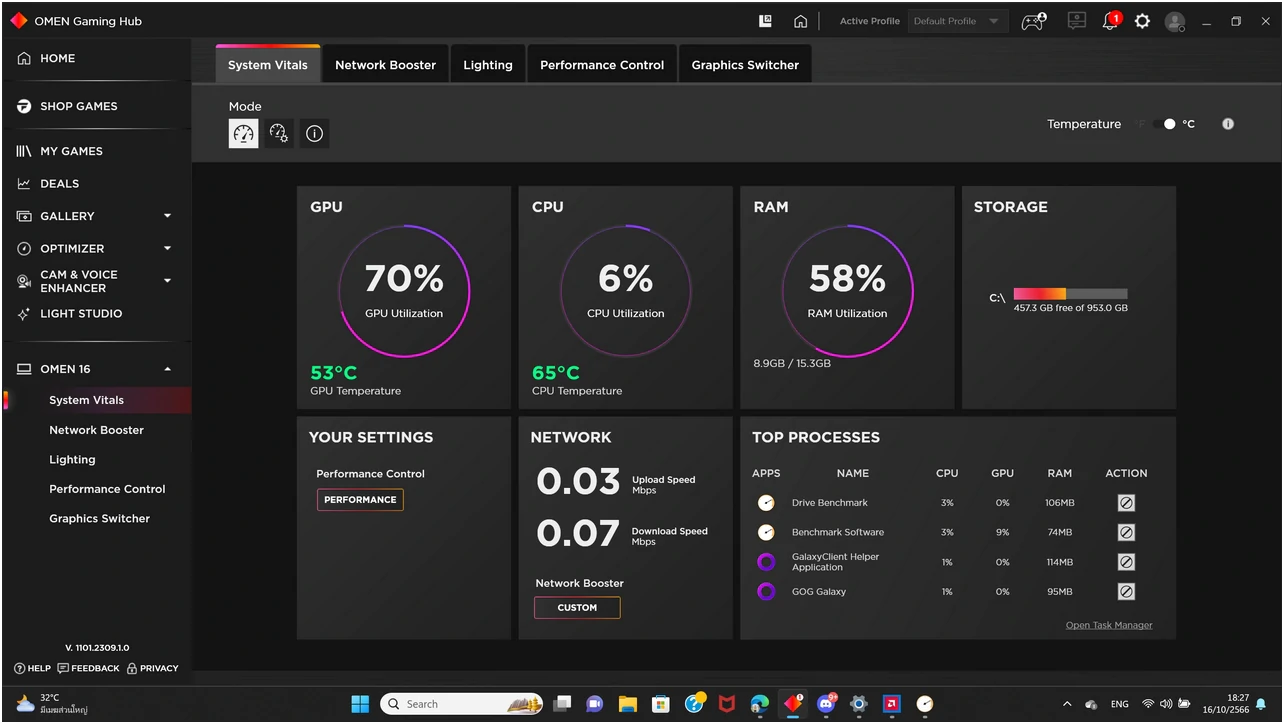Switch to the Network Booster tab
This screenshot has width=1284, height=724.
(x=385, y=65)
